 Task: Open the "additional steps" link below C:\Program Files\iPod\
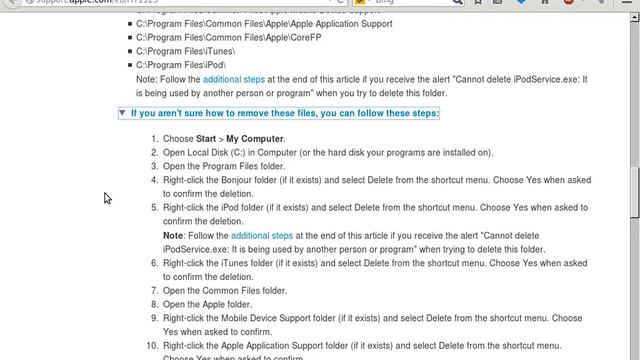[x=234, y=79]
